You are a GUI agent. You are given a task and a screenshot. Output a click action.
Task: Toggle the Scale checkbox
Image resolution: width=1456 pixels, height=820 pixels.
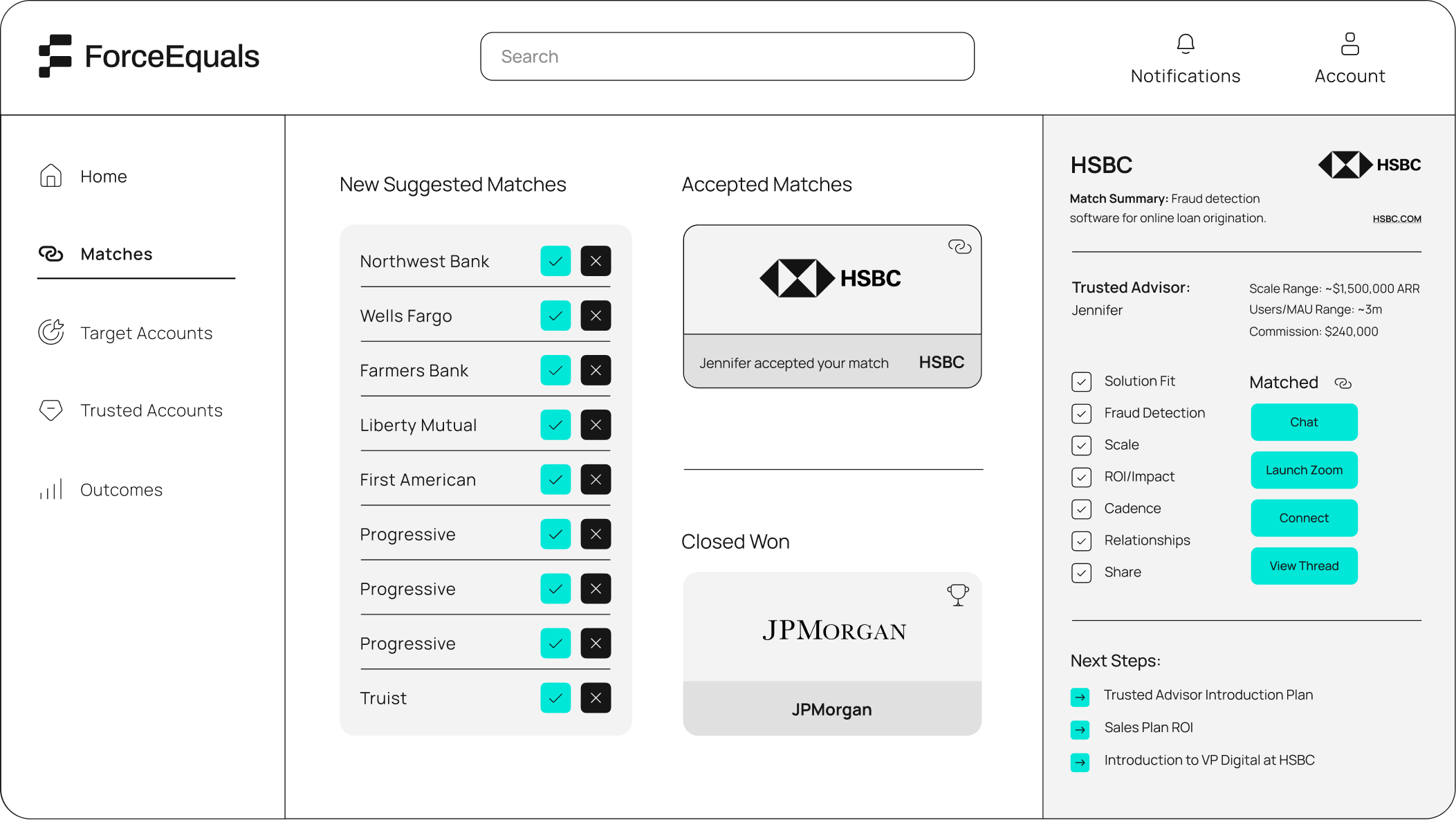pos(1081,445)
